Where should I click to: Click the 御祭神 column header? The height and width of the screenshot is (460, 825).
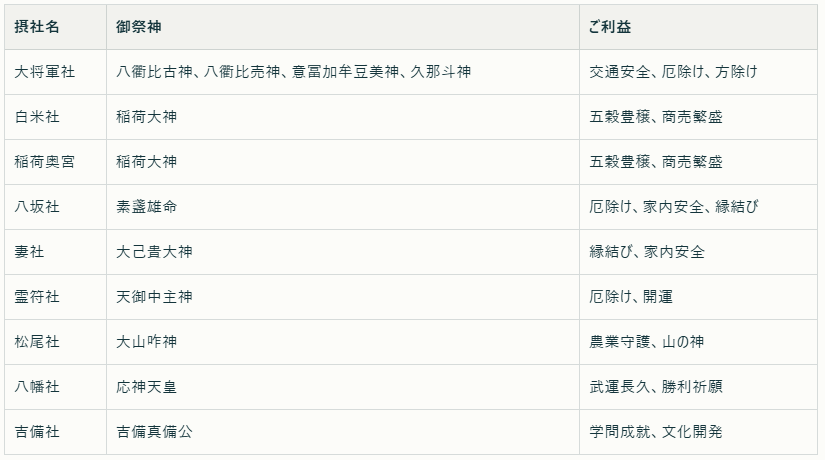(x=139, y=27)
